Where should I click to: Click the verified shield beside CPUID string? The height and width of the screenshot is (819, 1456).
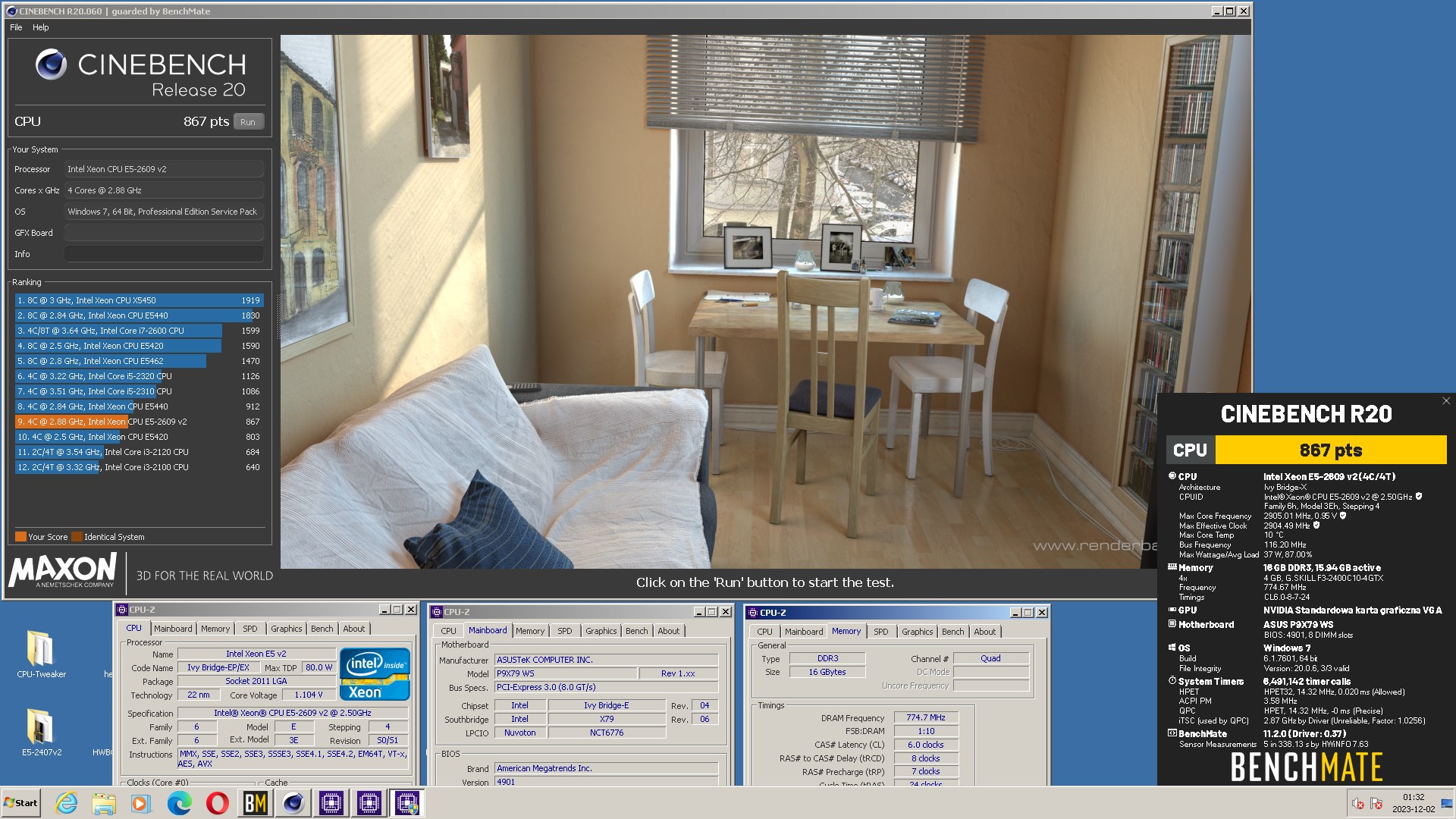(1418, 497)
